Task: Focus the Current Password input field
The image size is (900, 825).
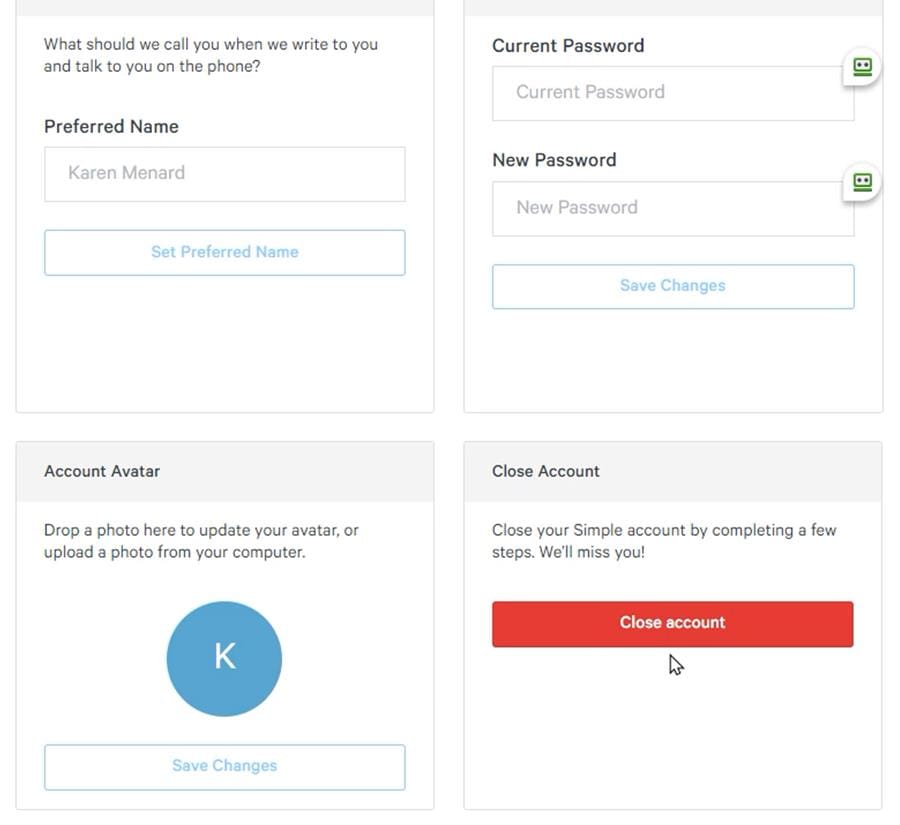Action: tap(672, 92)
